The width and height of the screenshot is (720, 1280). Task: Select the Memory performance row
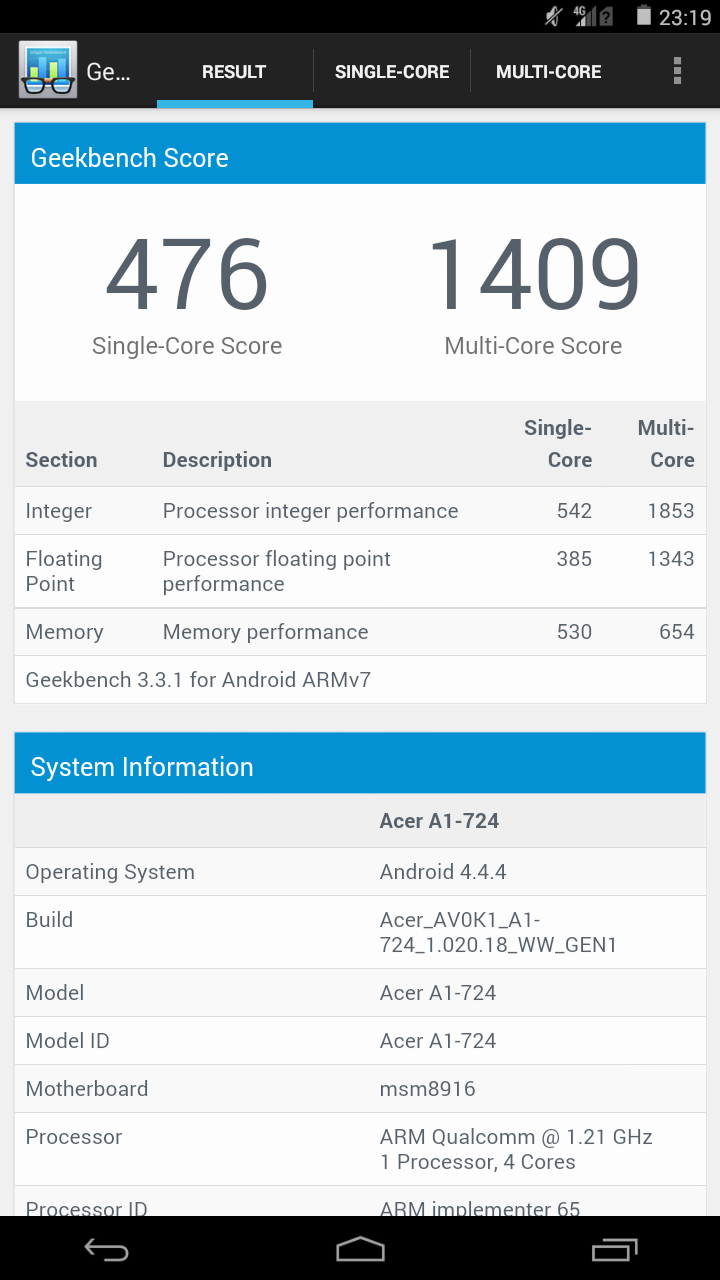360,632
